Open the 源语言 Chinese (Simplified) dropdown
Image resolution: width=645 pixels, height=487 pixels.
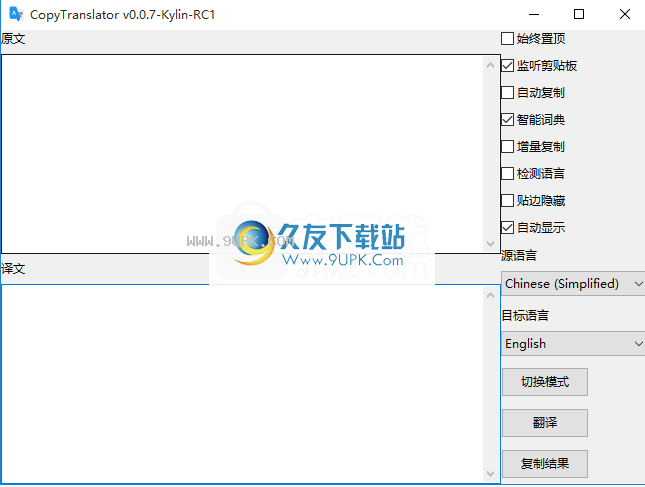(573, 284)
